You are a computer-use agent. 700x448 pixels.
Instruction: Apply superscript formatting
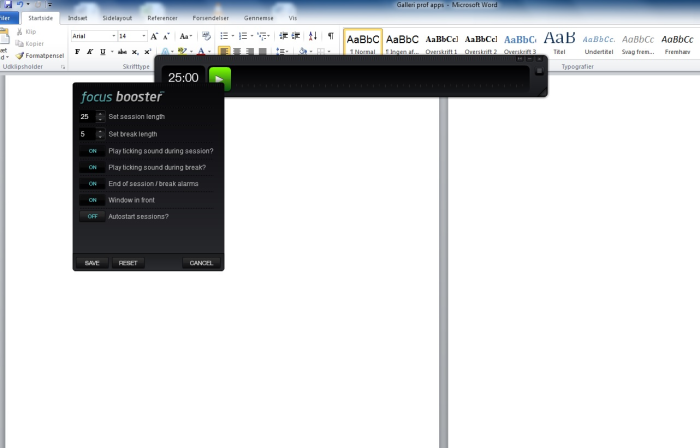[x=148, y=52]
